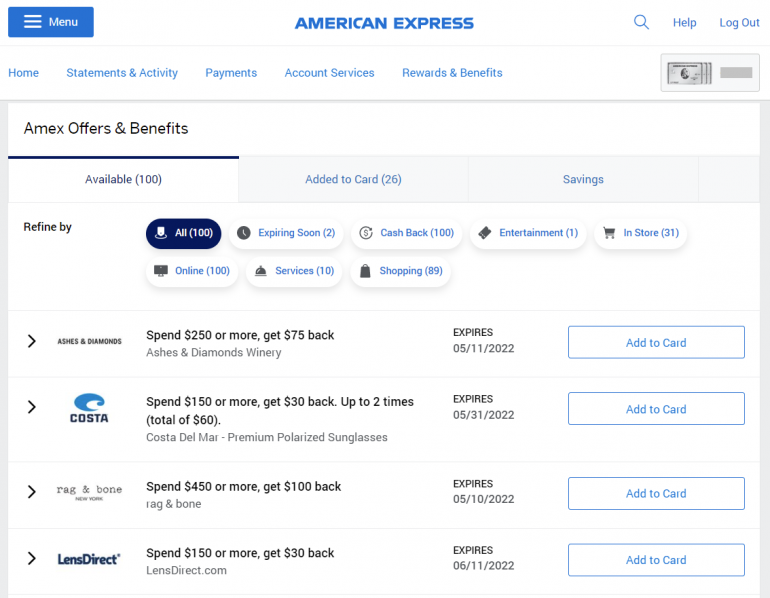Expand the Costa Del Mar offer
Screen dimensions: 770x598
point(32,408)
